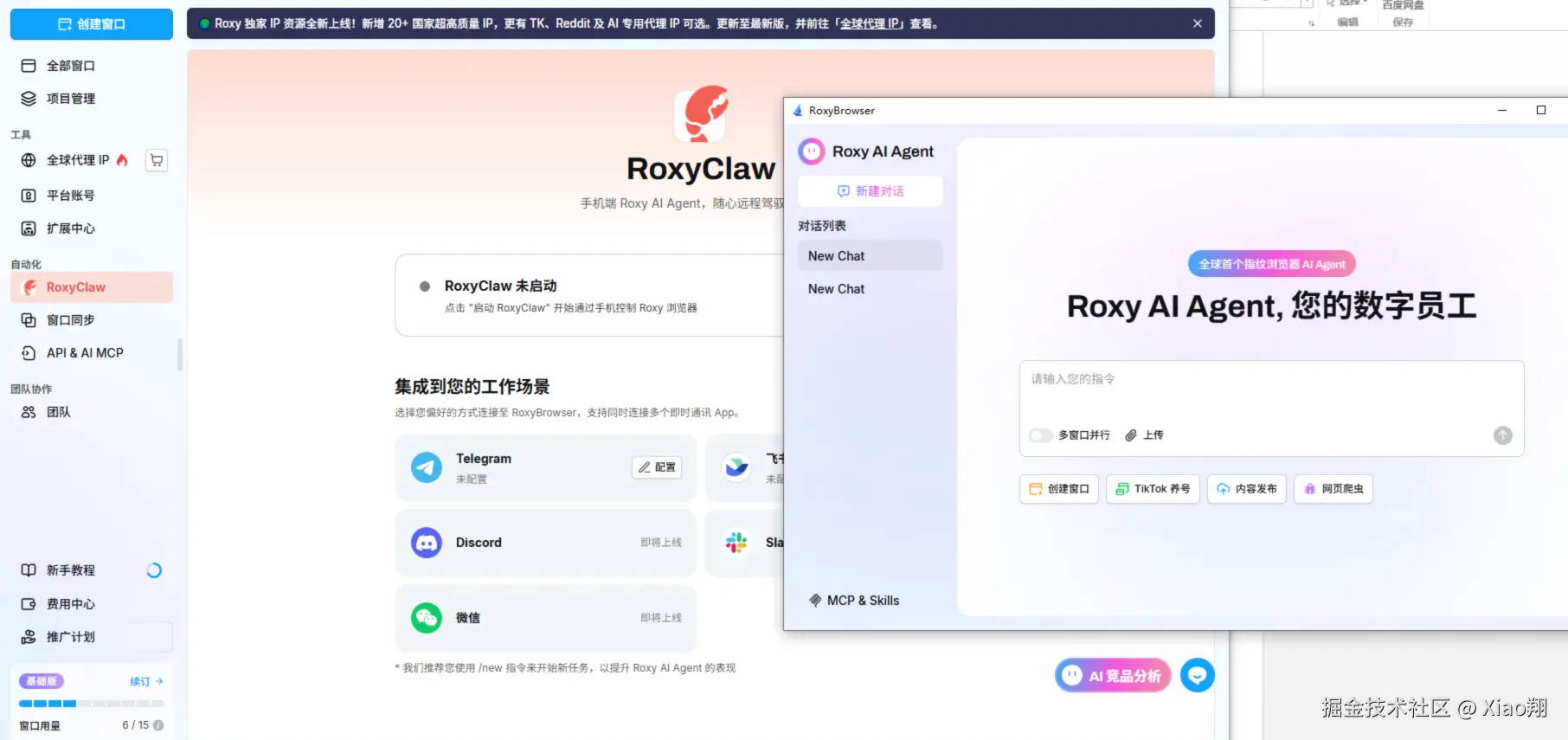Viewport: 1568px width, 740px height.
Task: Click the Discord icon
Action: click(427, 543)
